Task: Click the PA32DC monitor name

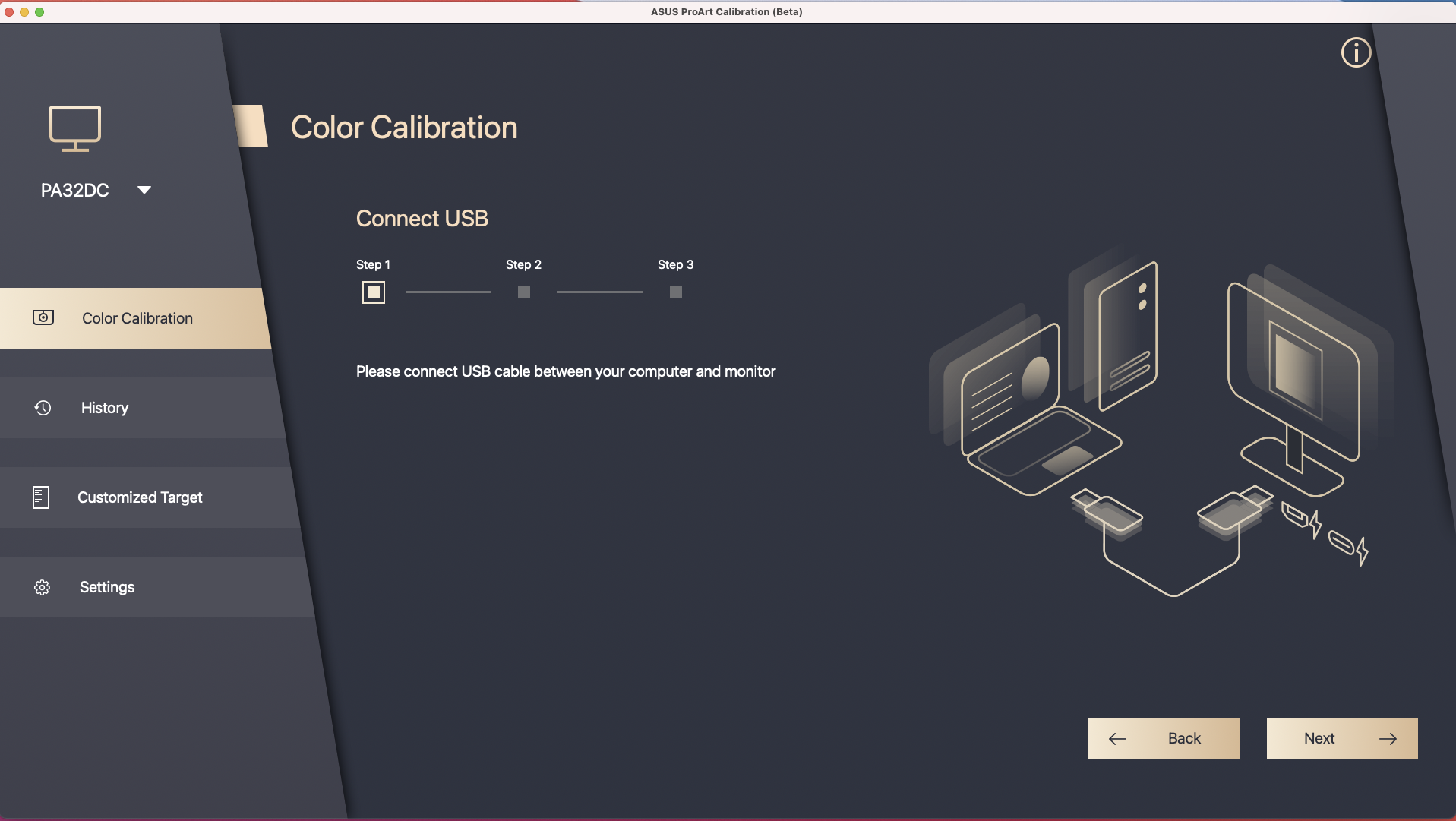Action: [75, 190]
